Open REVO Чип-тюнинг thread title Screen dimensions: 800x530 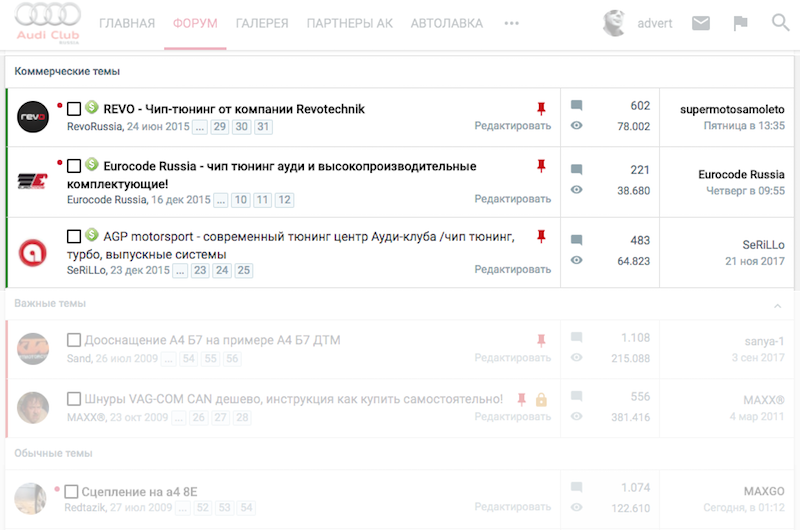[234, 109]
